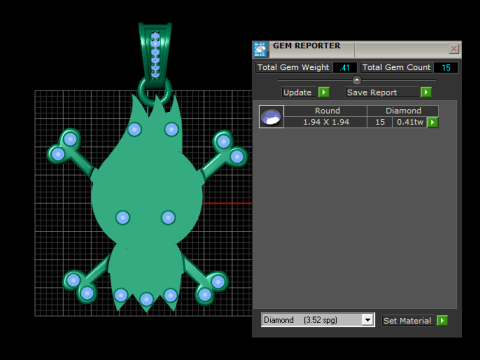This screenshot has width=480, height=360.
Task: Click the Gem Reporter logo icon
Action: click(x=260, y=49)
